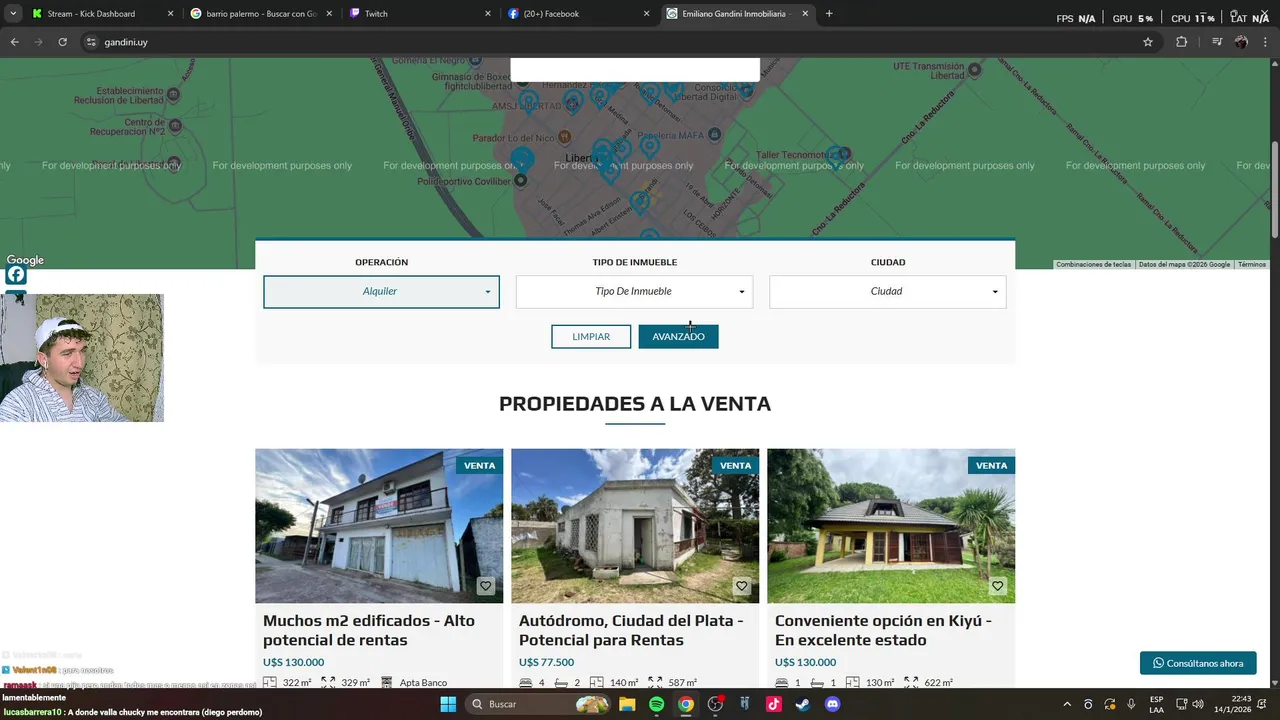Viewport: 1280px width, 720px height.
Task: Click the Facebook share icon on left side
Action: tap(16, 275)
